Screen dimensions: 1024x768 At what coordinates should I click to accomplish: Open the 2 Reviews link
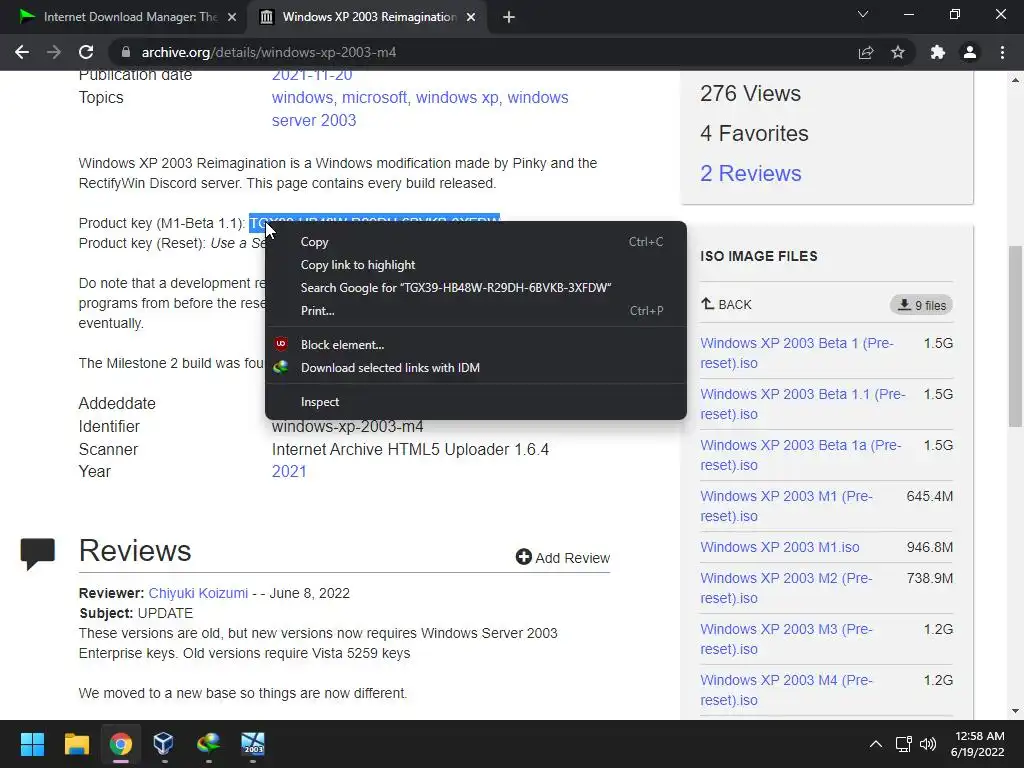click(750, 173)
